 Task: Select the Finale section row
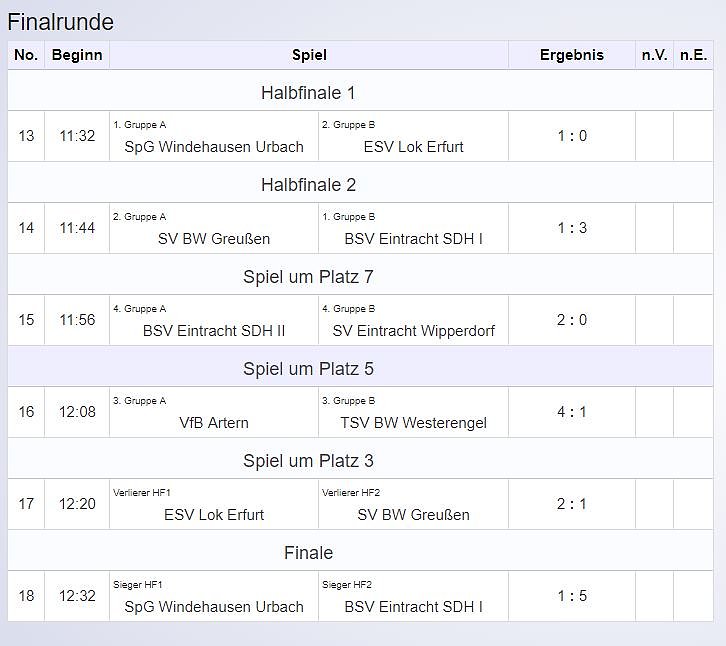pyautogui.click(x=308, y=553)
